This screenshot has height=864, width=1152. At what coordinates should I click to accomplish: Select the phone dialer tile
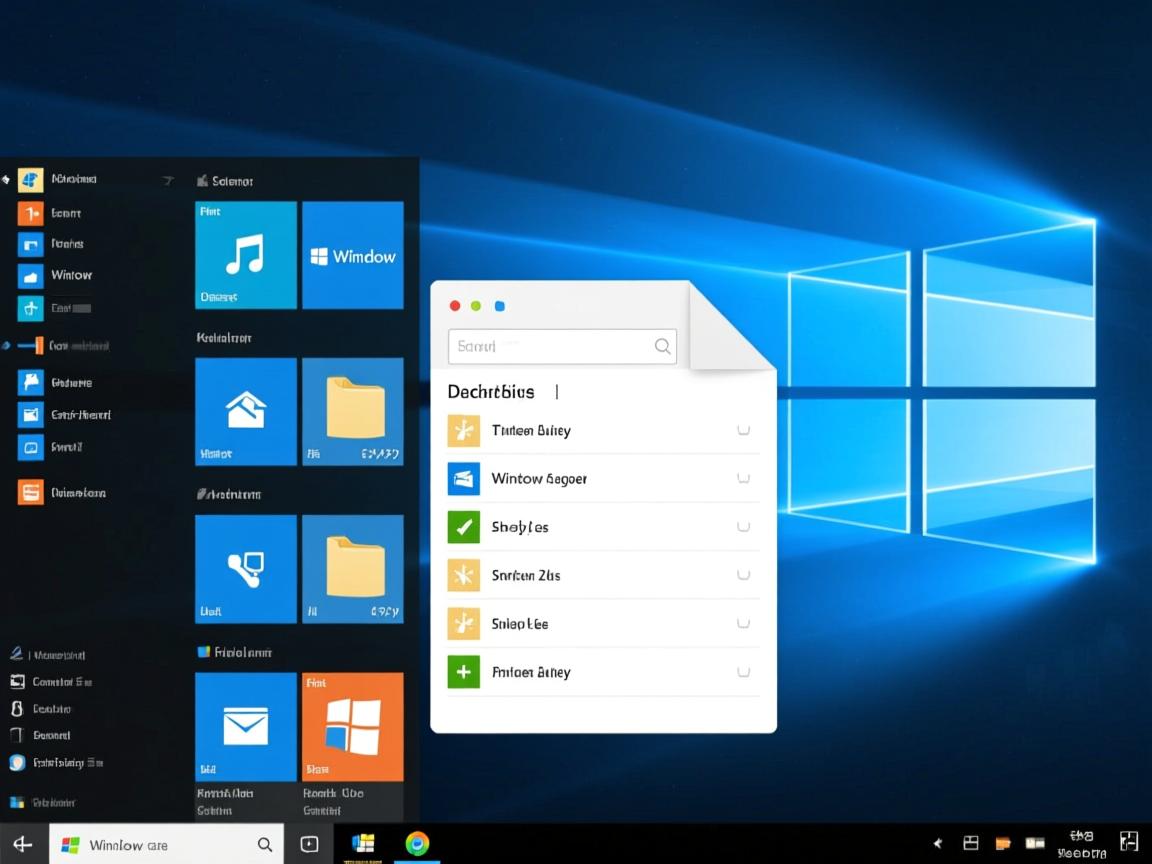[x=245, y=568]
